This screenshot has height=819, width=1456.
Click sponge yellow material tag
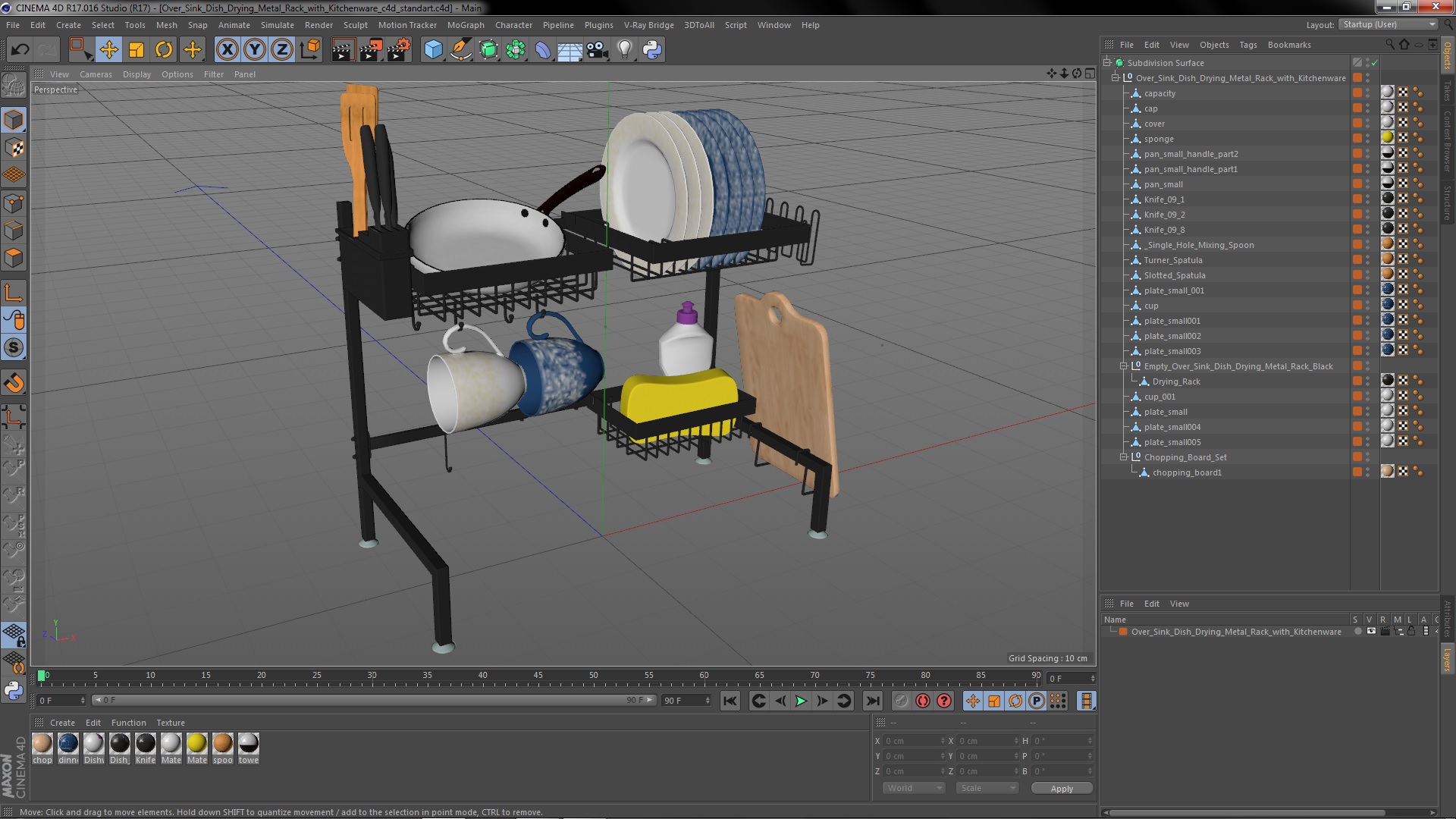(x=1387, y=138)
